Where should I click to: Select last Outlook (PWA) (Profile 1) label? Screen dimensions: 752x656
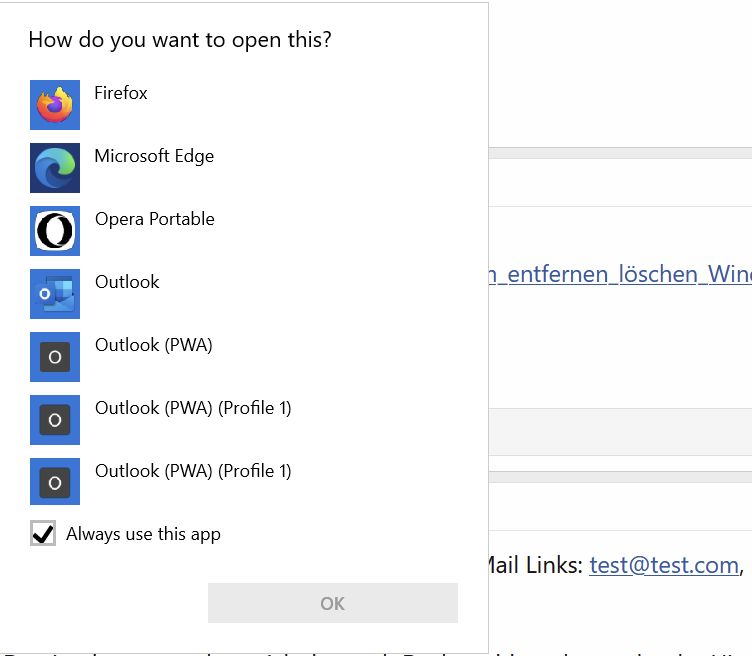193,471
